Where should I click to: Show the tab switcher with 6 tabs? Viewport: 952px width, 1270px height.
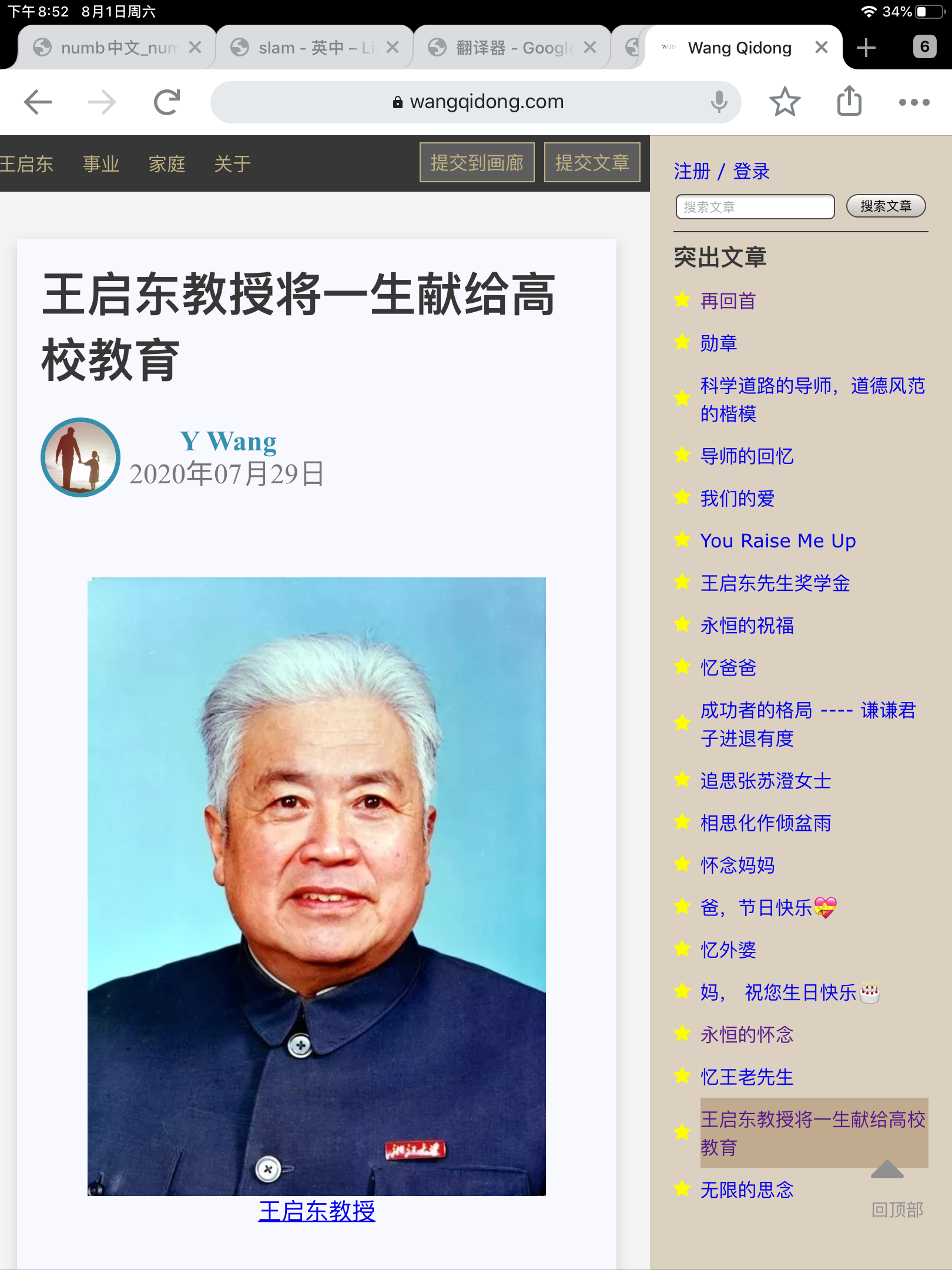(924, 46)
